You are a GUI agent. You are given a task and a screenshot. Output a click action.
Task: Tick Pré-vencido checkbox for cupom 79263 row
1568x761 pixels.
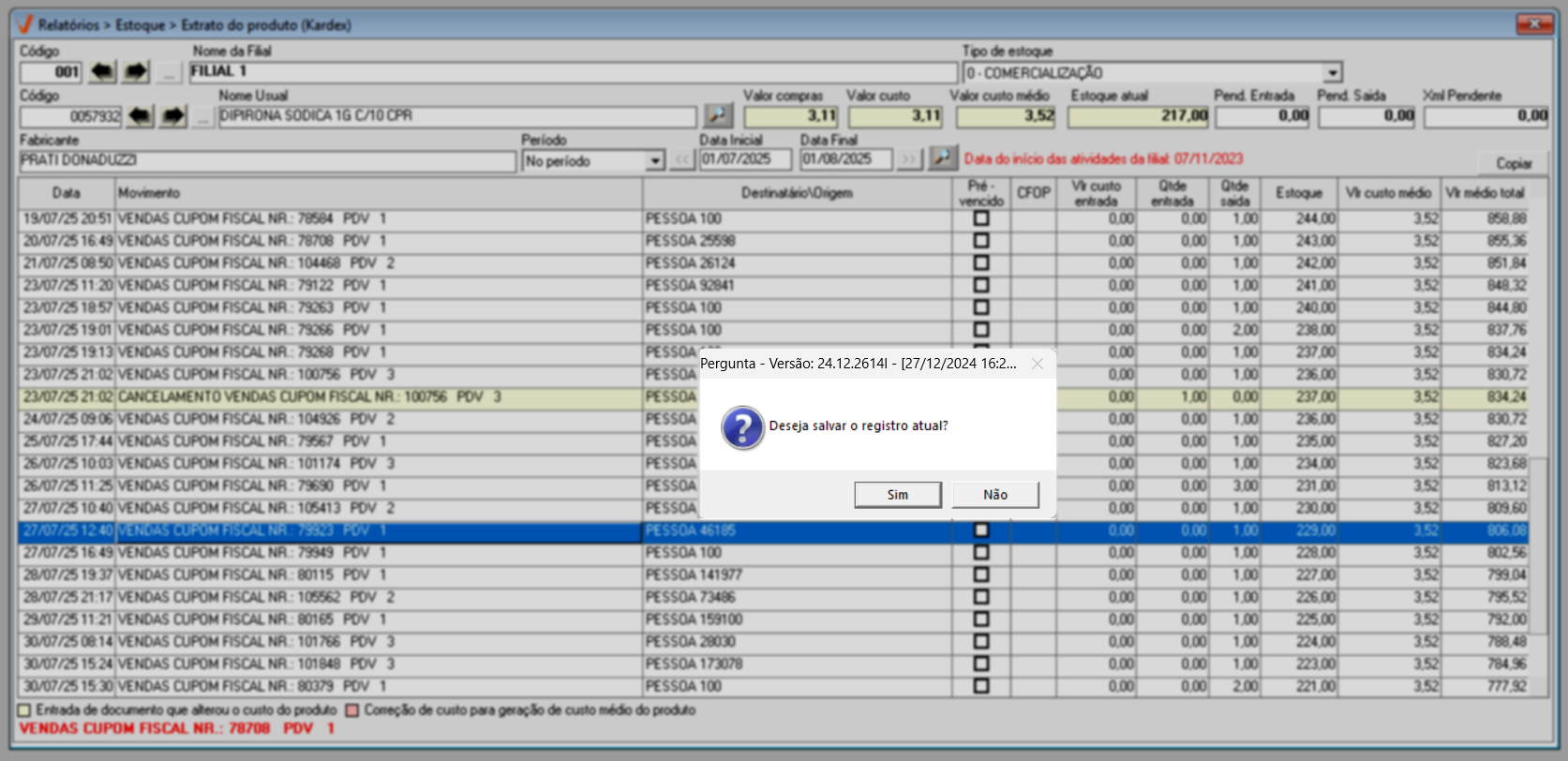(x=981, y=307)
